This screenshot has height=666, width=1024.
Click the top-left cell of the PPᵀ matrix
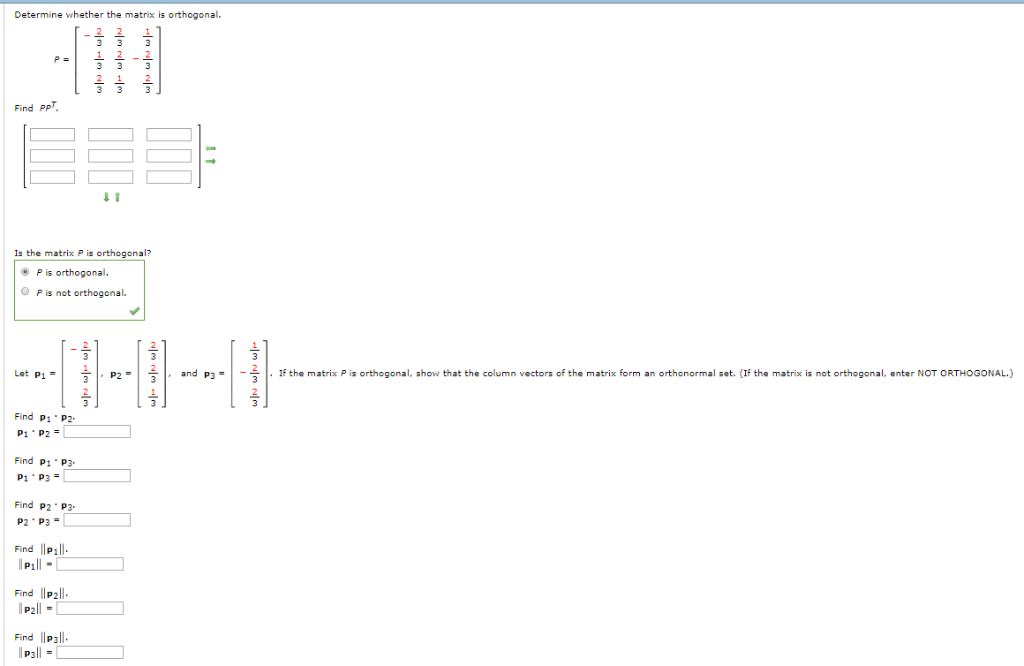click(x=52, y=134)
